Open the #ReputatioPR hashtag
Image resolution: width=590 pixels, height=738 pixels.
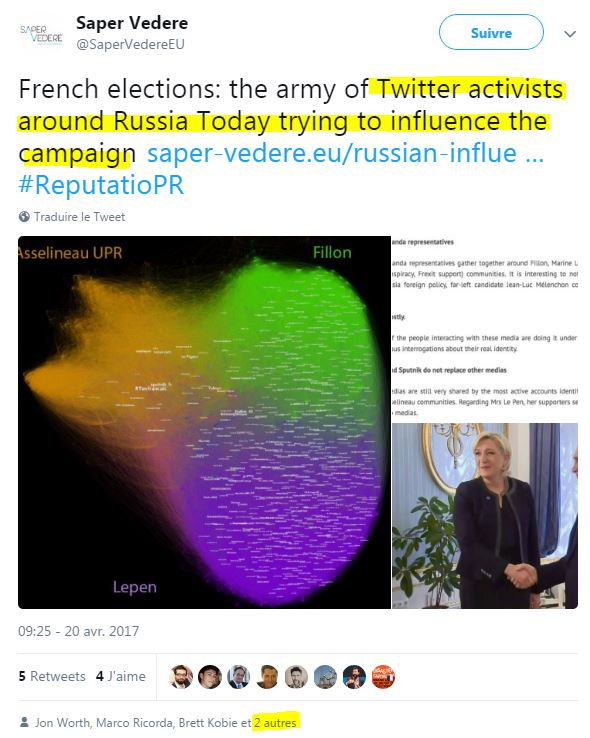click(101, 184)
